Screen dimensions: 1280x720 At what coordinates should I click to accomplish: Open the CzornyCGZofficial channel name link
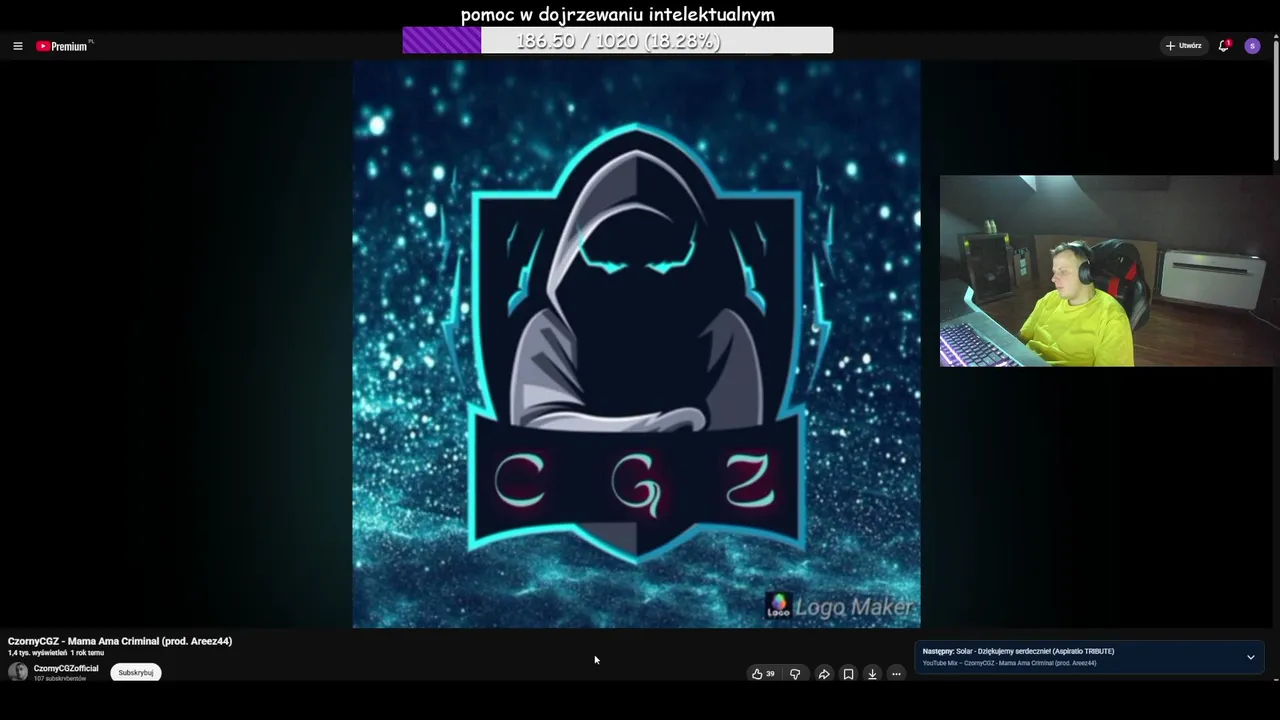(66, 668)
